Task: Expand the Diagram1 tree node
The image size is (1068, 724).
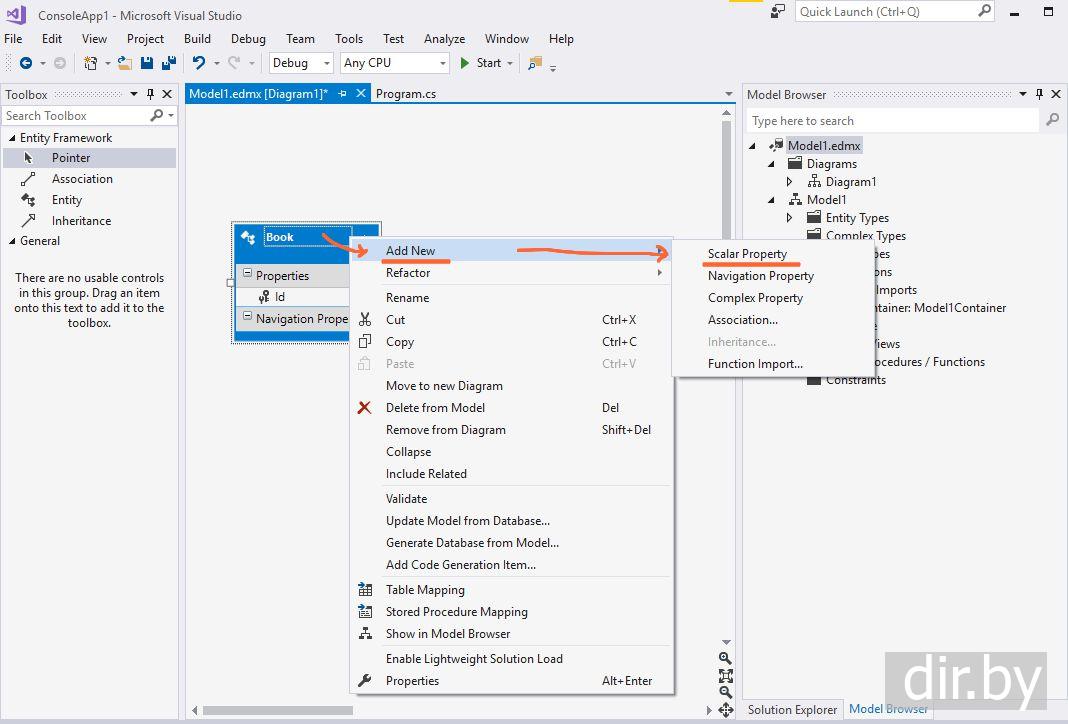Action: (790, 182)
